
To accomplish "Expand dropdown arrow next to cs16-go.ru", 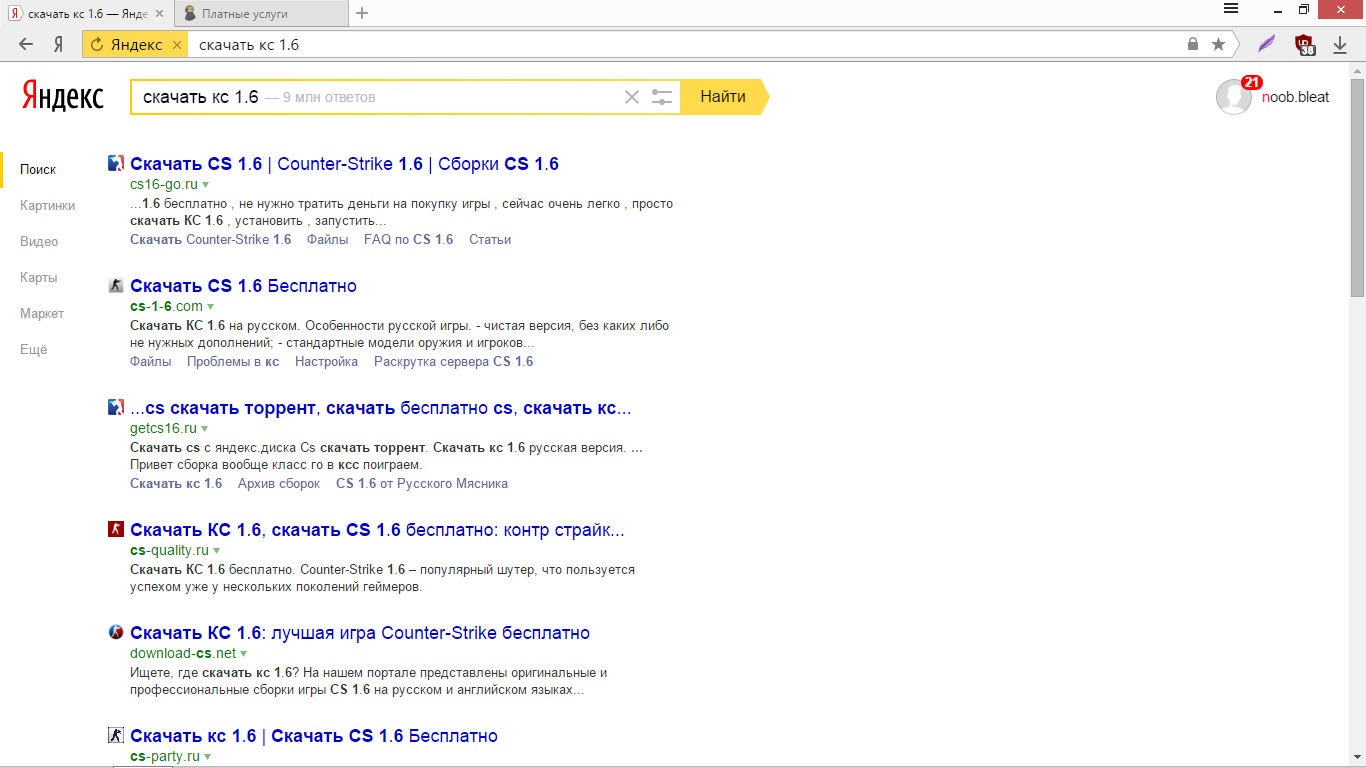I will [x=206, y=185].
